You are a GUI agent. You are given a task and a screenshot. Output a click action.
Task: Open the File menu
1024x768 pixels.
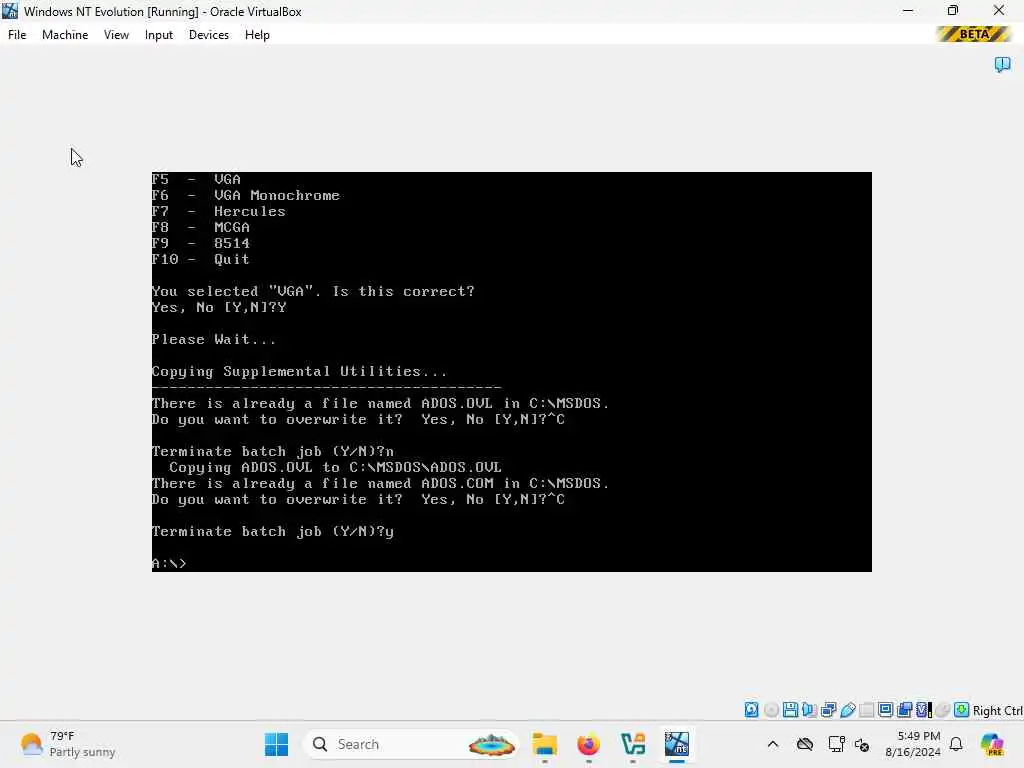[17, 35]
